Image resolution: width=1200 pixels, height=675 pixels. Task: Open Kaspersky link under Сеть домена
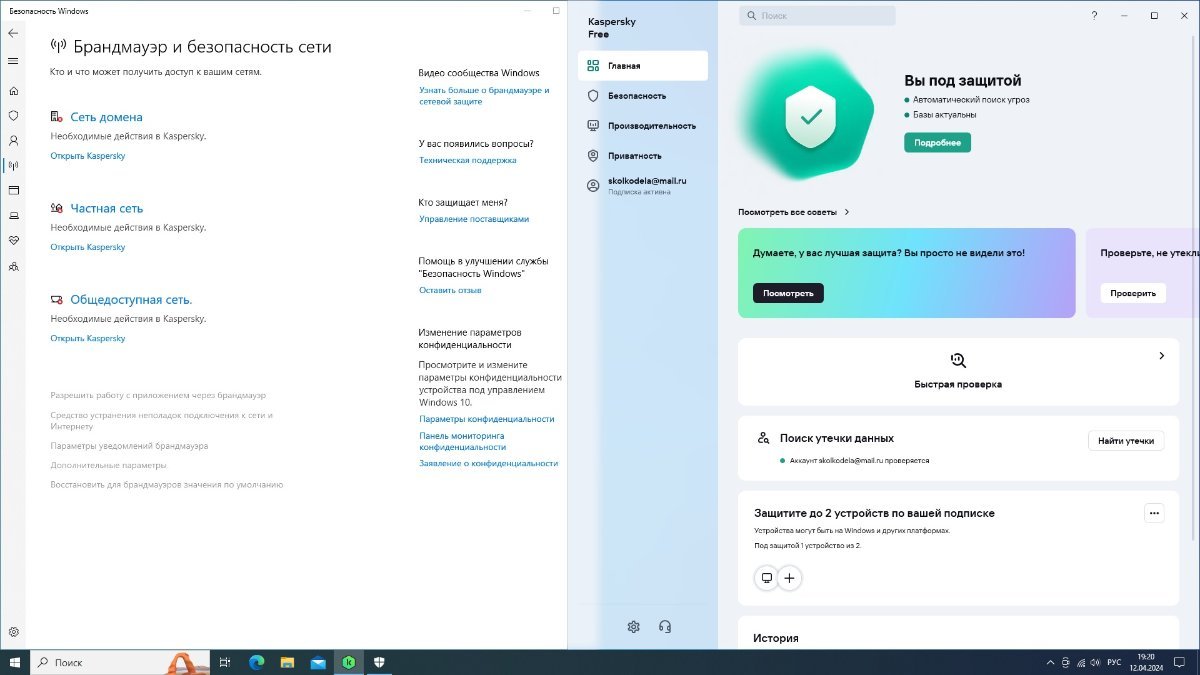[x=88, y=156]
